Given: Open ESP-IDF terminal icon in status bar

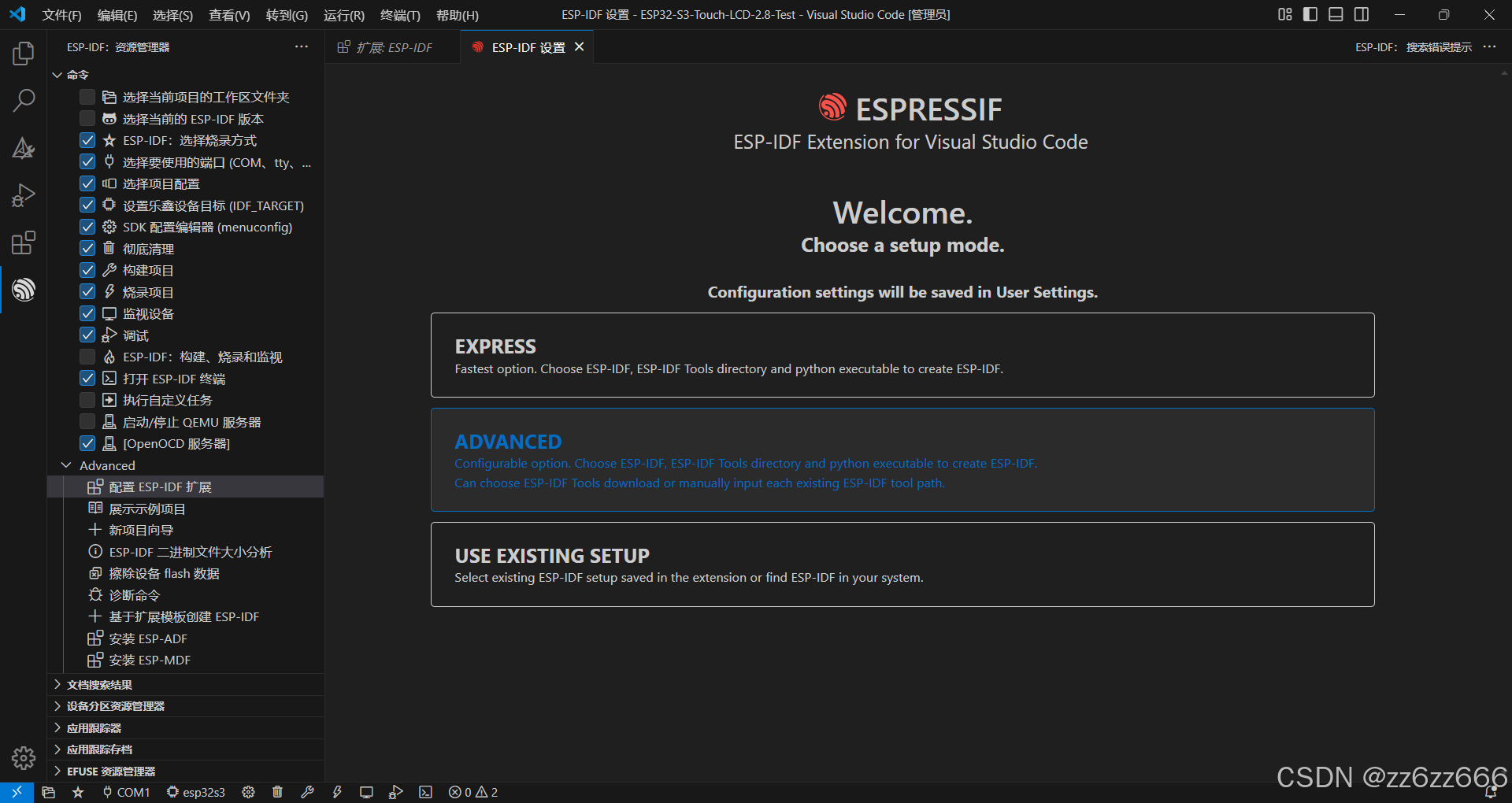Looking at the screenshot, I should coord(425,792).
